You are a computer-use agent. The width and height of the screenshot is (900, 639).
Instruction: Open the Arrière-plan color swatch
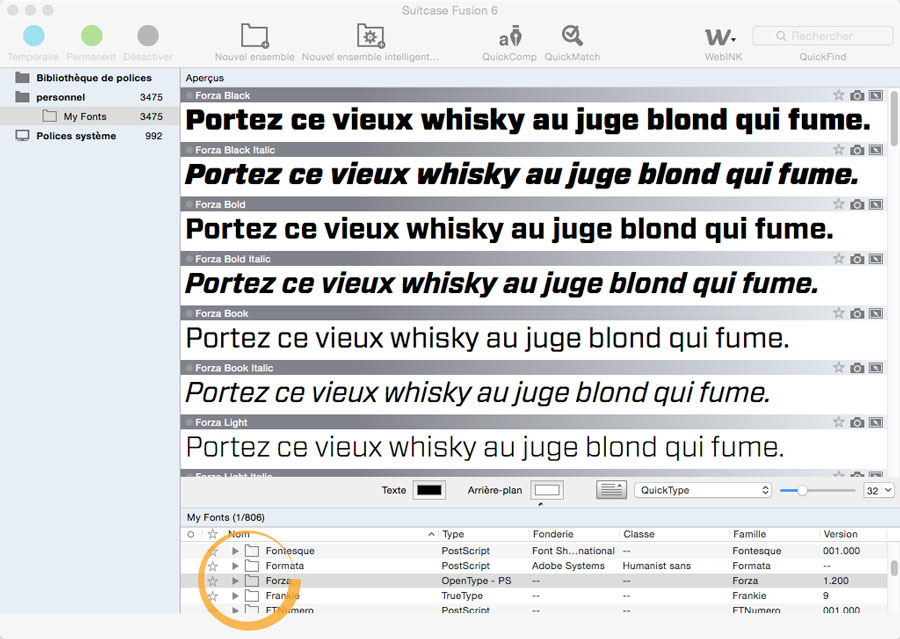pos(547,490)
